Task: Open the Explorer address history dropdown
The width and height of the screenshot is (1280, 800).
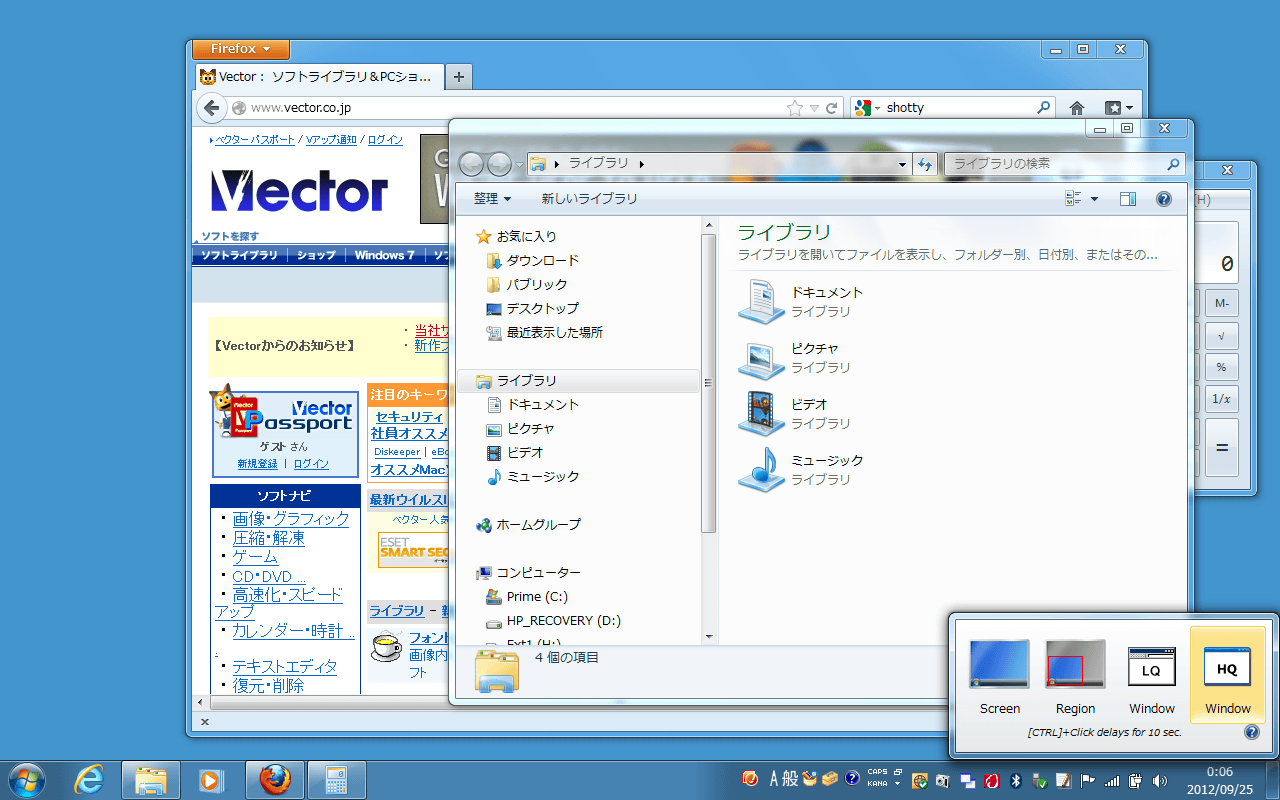Action: tap(902, 164)
